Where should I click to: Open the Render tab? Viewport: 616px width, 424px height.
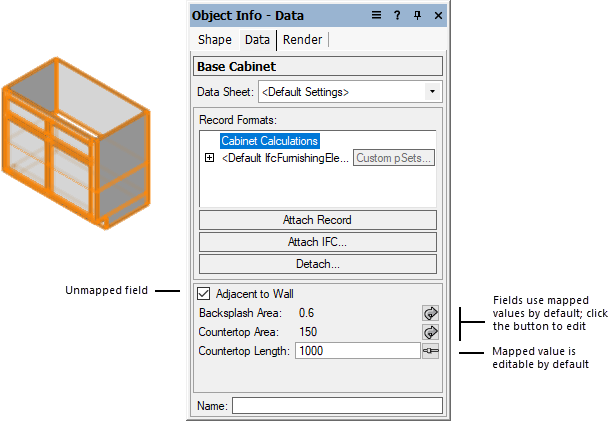click(x=302, y=40)
